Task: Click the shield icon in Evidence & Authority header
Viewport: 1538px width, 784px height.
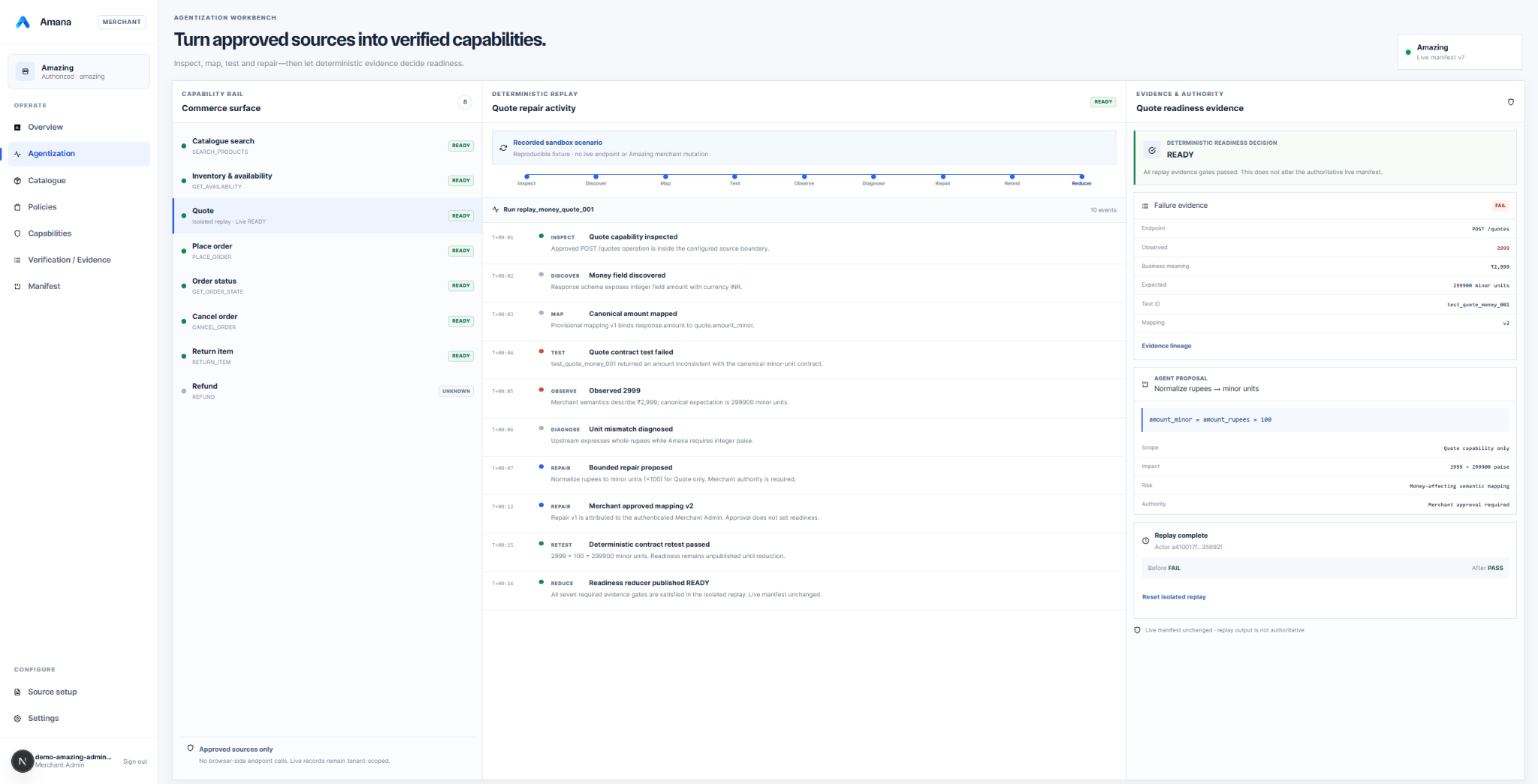Action: click(1511, 102)
